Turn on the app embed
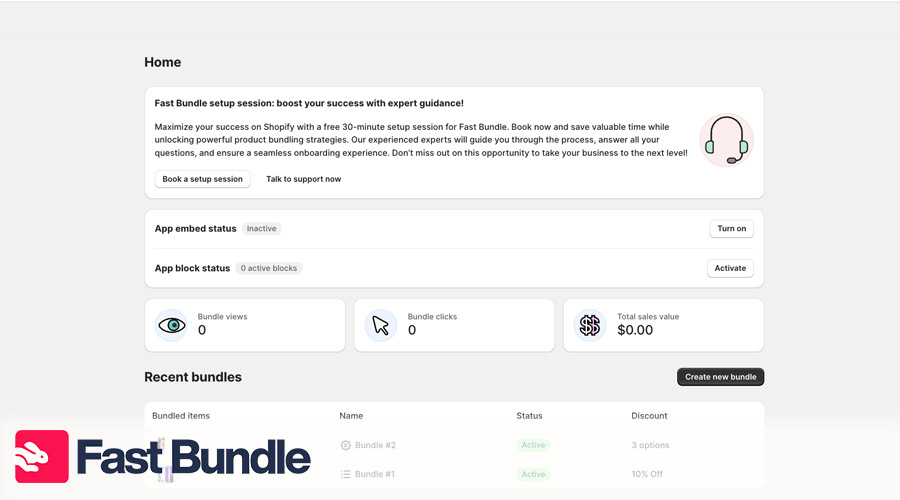 point(731,229)
